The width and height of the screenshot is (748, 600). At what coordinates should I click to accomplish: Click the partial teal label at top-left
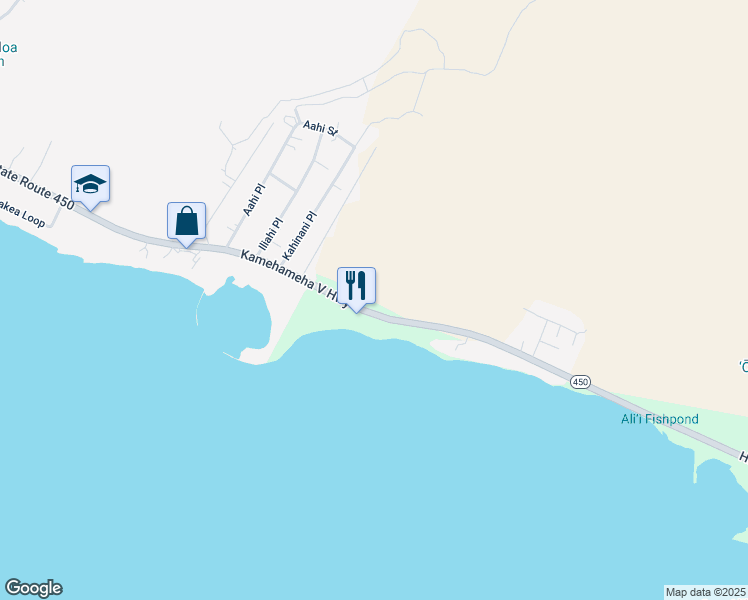click(8, 54)
